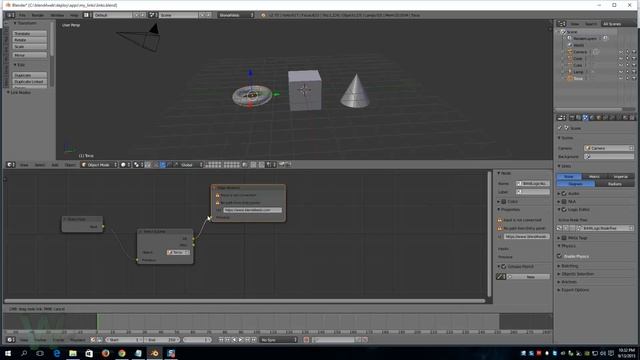640x360 pixels.
Task: Open the File menu
Action: point(22,15)
